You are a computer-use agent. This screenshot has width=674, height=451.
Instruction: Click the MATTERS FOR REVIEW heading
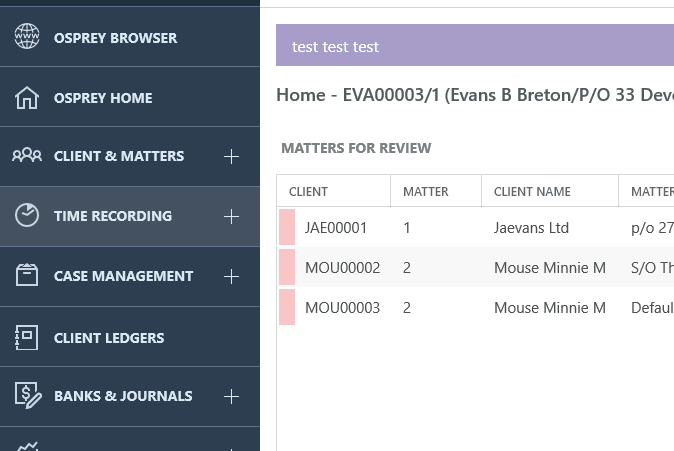pos(356,148)
